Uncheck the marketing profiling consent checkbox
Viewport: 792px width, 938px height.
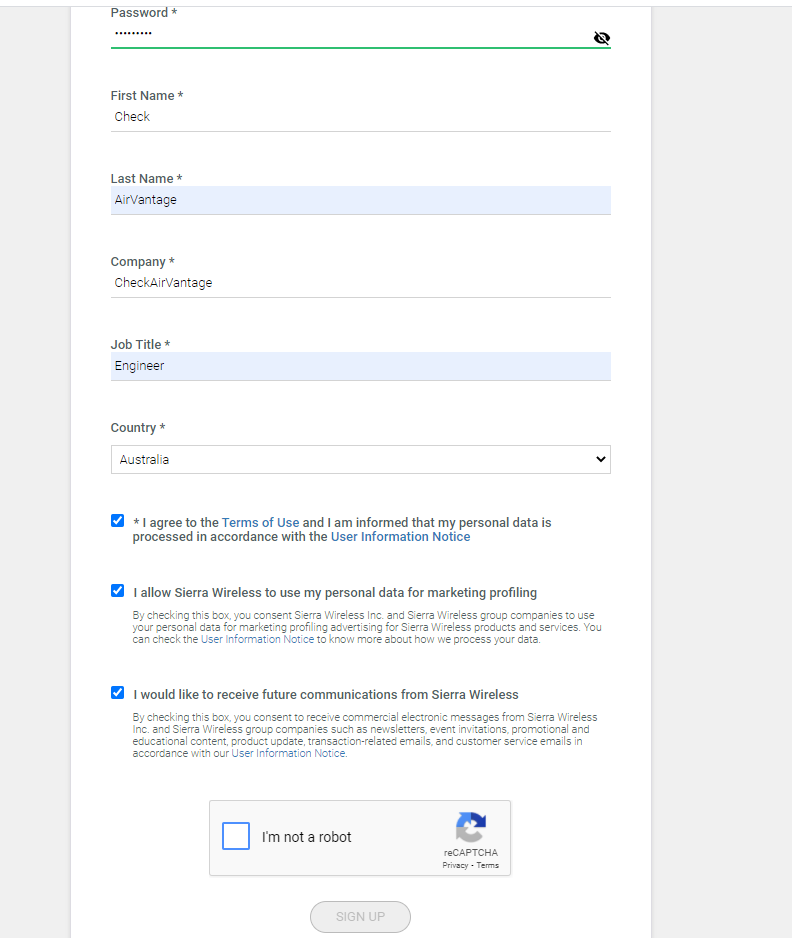tap(117, 590)
